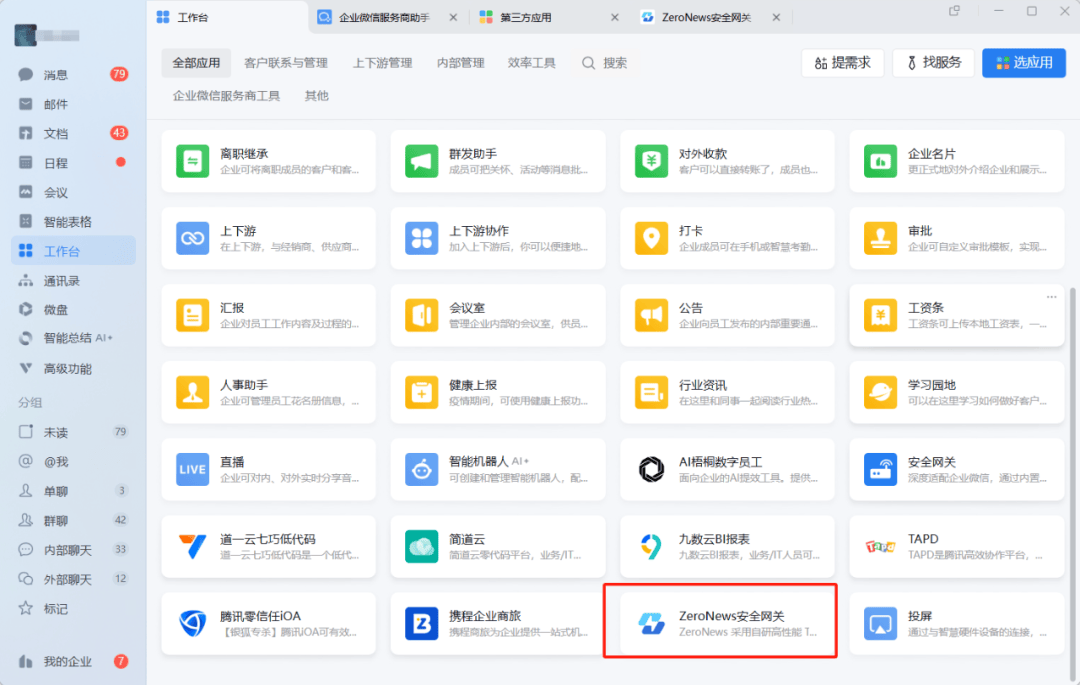Launch the 直播 LIVE app icon
1080x685 pixels.
[192, 470]
